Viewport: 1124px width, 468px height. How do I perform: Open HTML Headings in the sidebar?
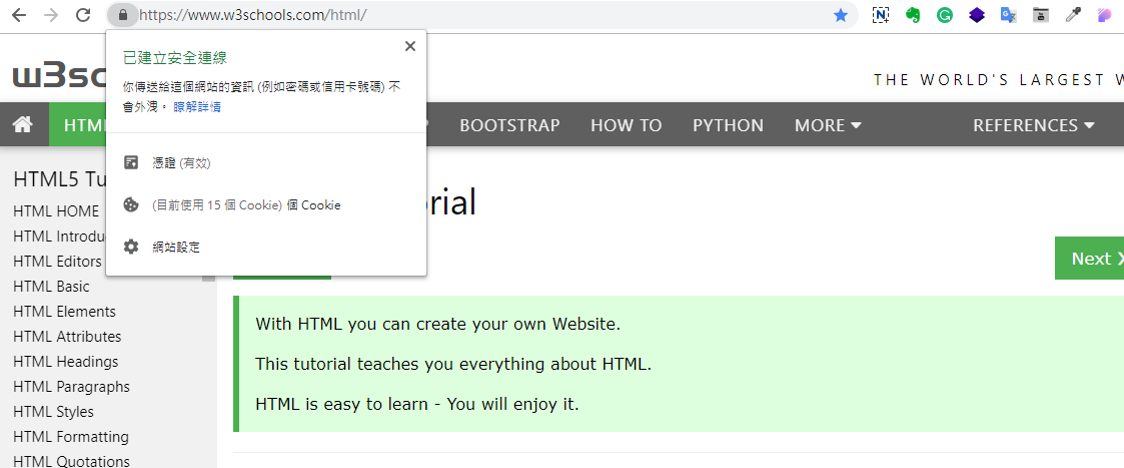tap(66, 361)
